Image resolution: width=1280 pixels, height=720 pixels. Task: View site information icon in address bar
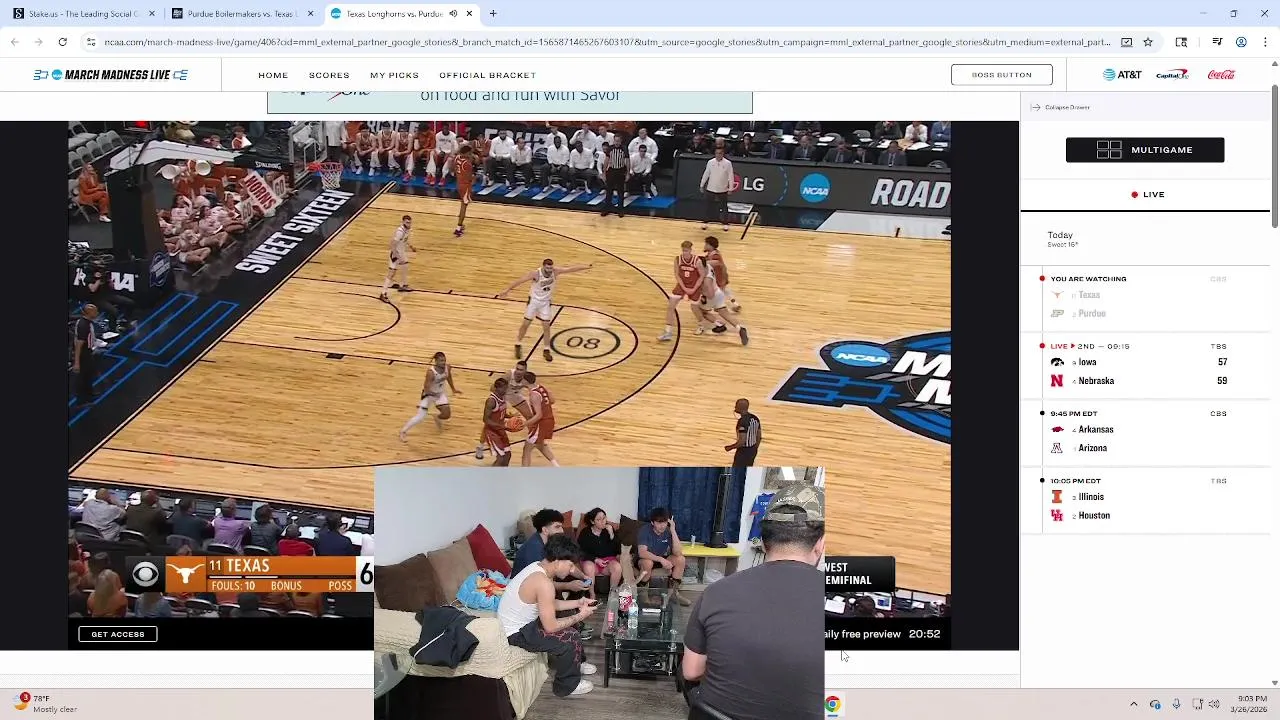tap(91, 42)
